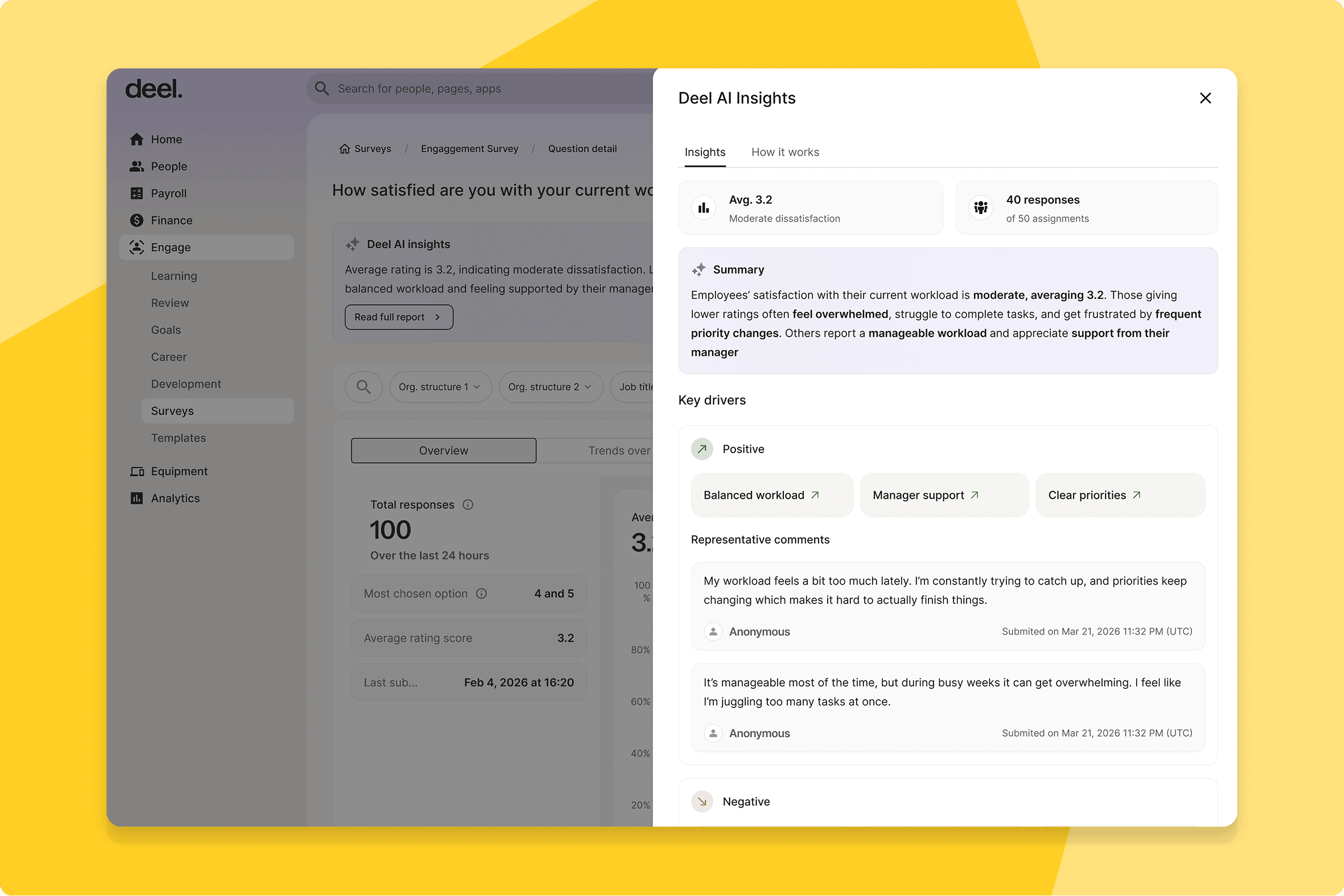Click the Engage icon in sidebar
The image size is (1344, 896).
point(137,248)
